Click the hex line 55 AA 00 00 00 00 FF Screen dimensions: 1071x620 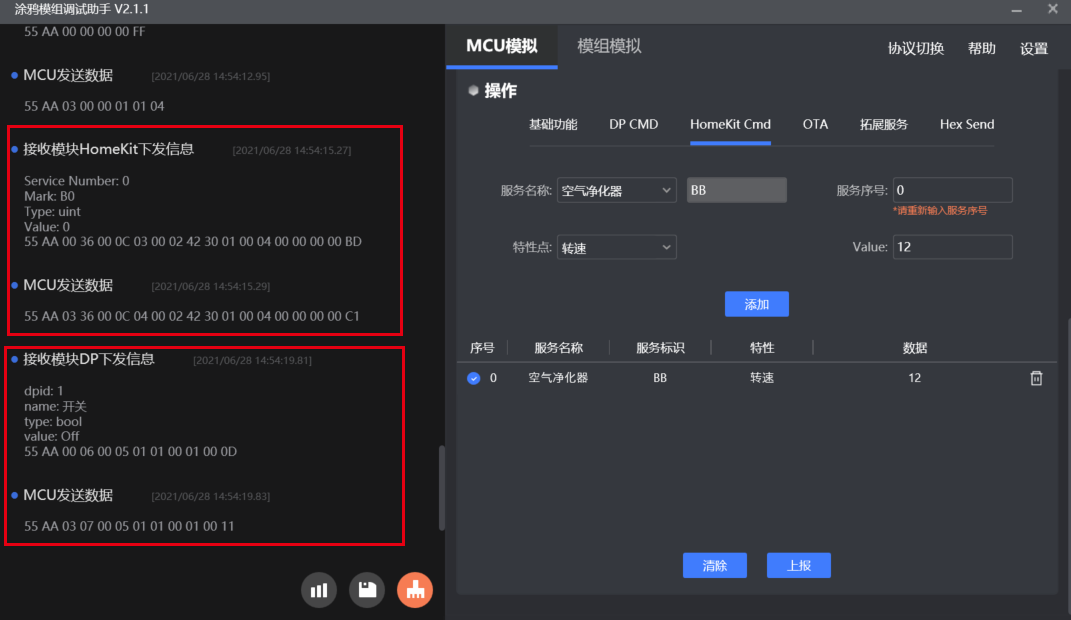(x=85, y=31)
